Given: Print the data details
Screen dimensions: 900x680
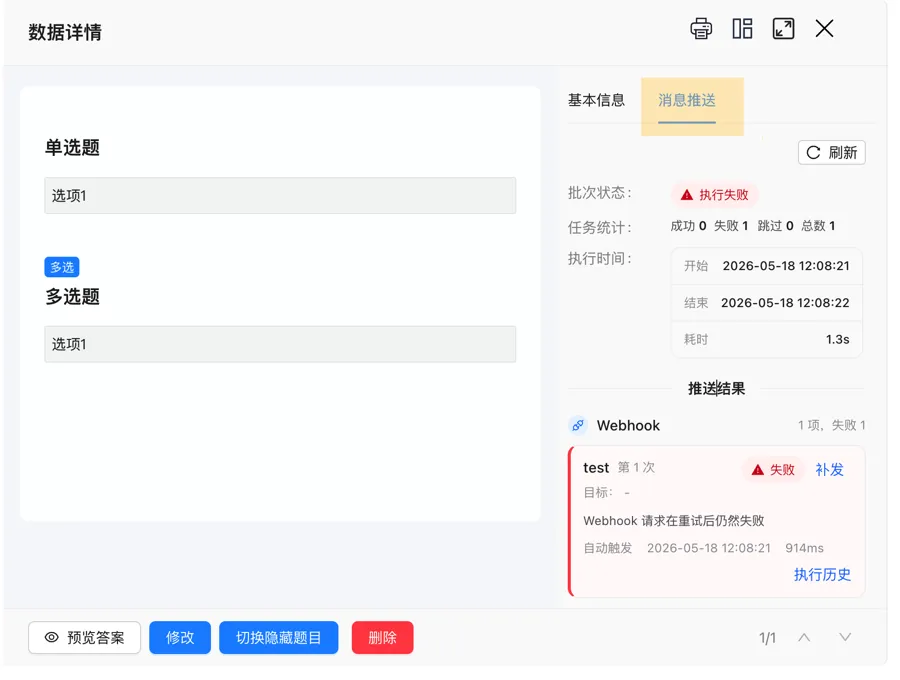Looking at the screenshot, I should (x=701, y=29).
